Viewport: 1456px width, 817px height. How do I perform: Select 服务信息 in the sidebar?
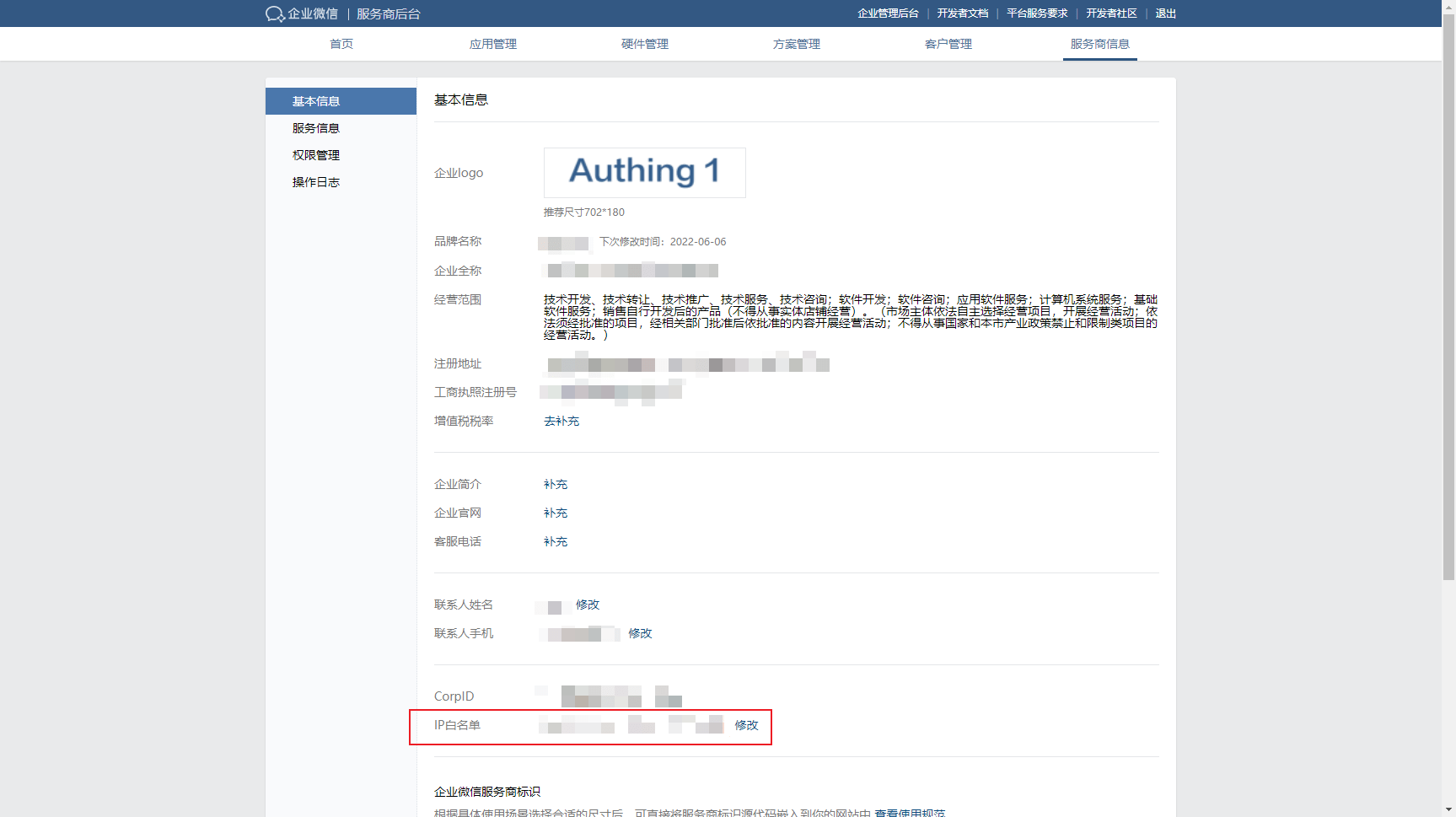pyautogui.click(x=316, y=128)
